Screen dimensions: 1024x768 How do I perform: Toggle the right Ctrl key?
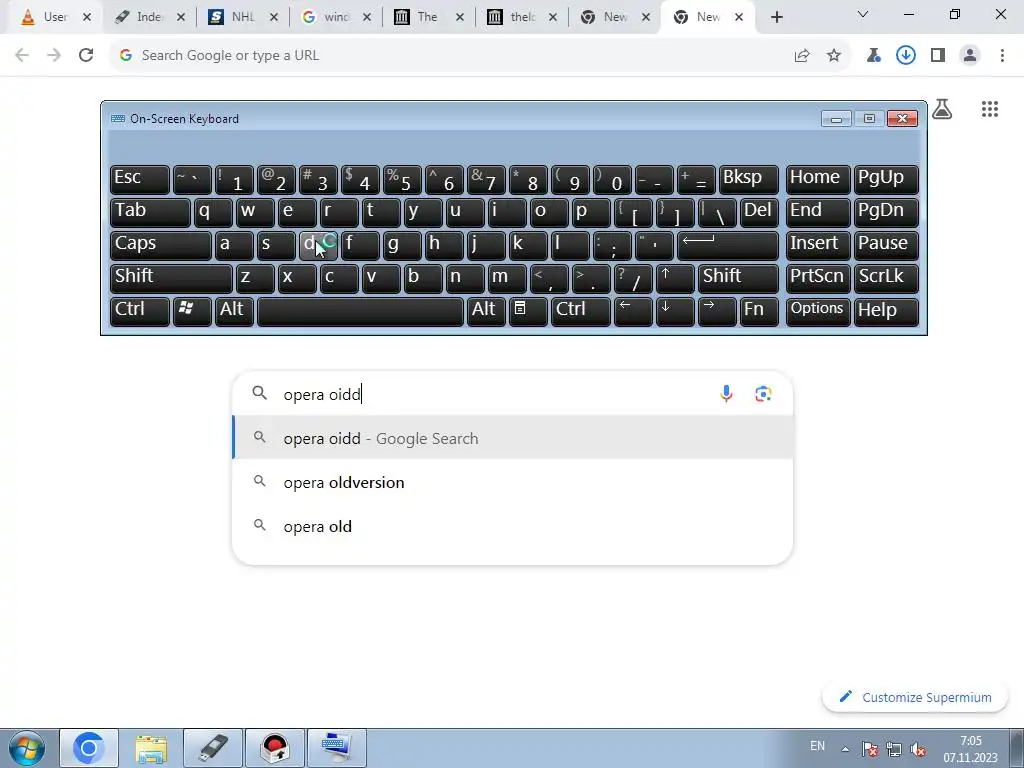(581, 311)
